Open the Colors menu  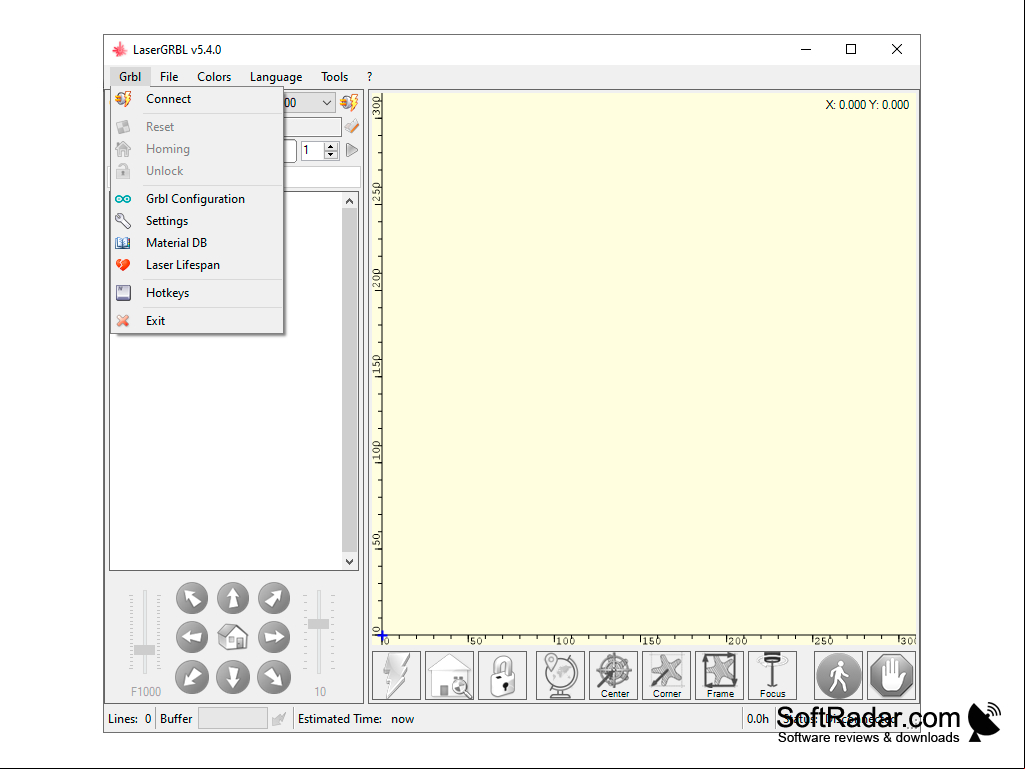click(214, 77)
